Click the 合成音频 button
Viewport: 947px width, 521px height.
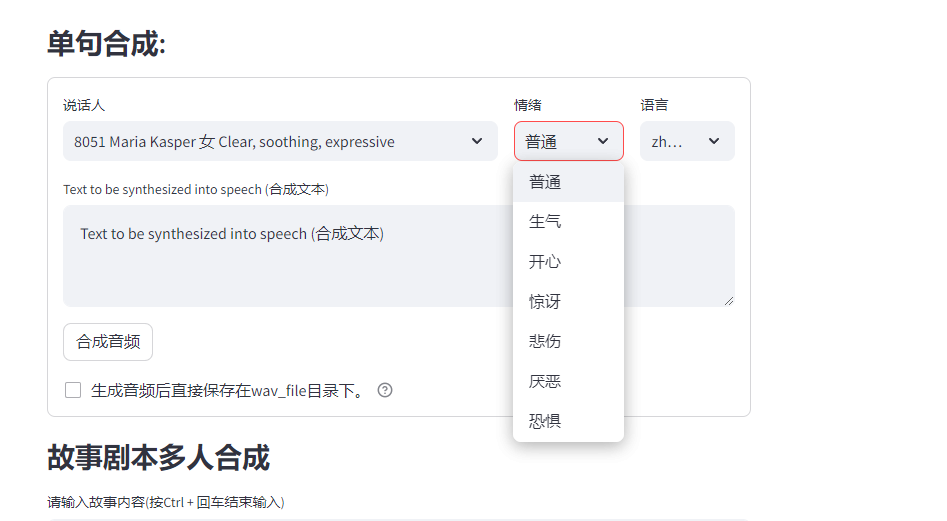pyautogui.click(x=108, y=342)
